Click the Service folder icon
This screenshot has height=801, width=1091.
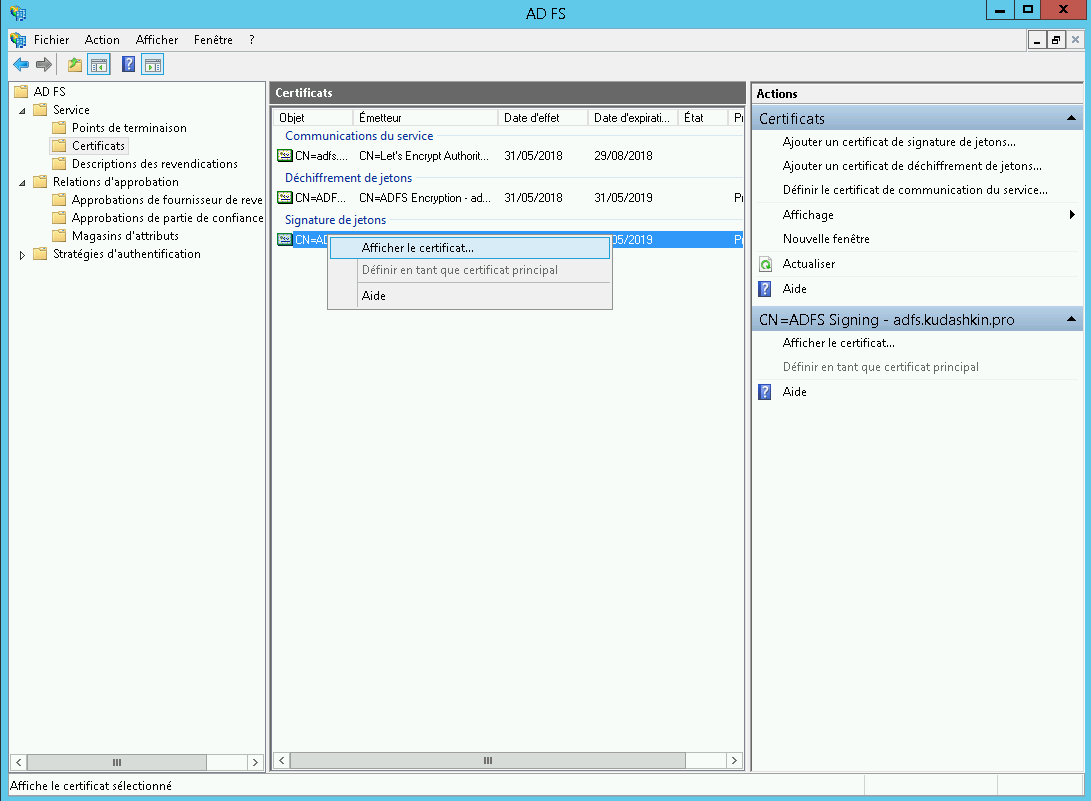40,109
